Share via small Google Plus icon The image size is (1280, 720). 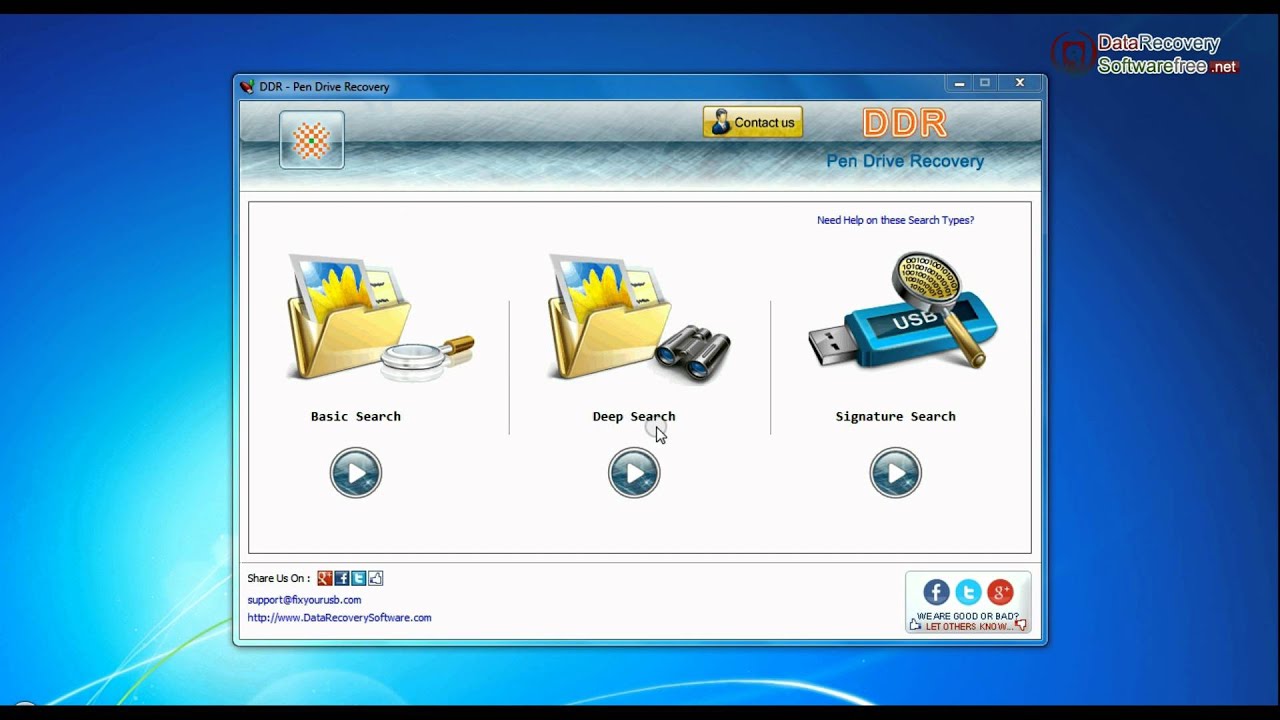click(x=325, y=578)
